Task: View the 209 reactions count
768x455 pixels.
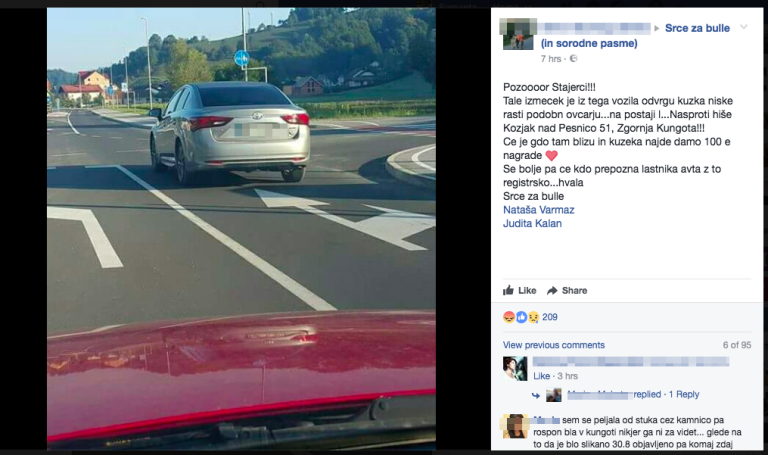Action: tap(550, 317)
